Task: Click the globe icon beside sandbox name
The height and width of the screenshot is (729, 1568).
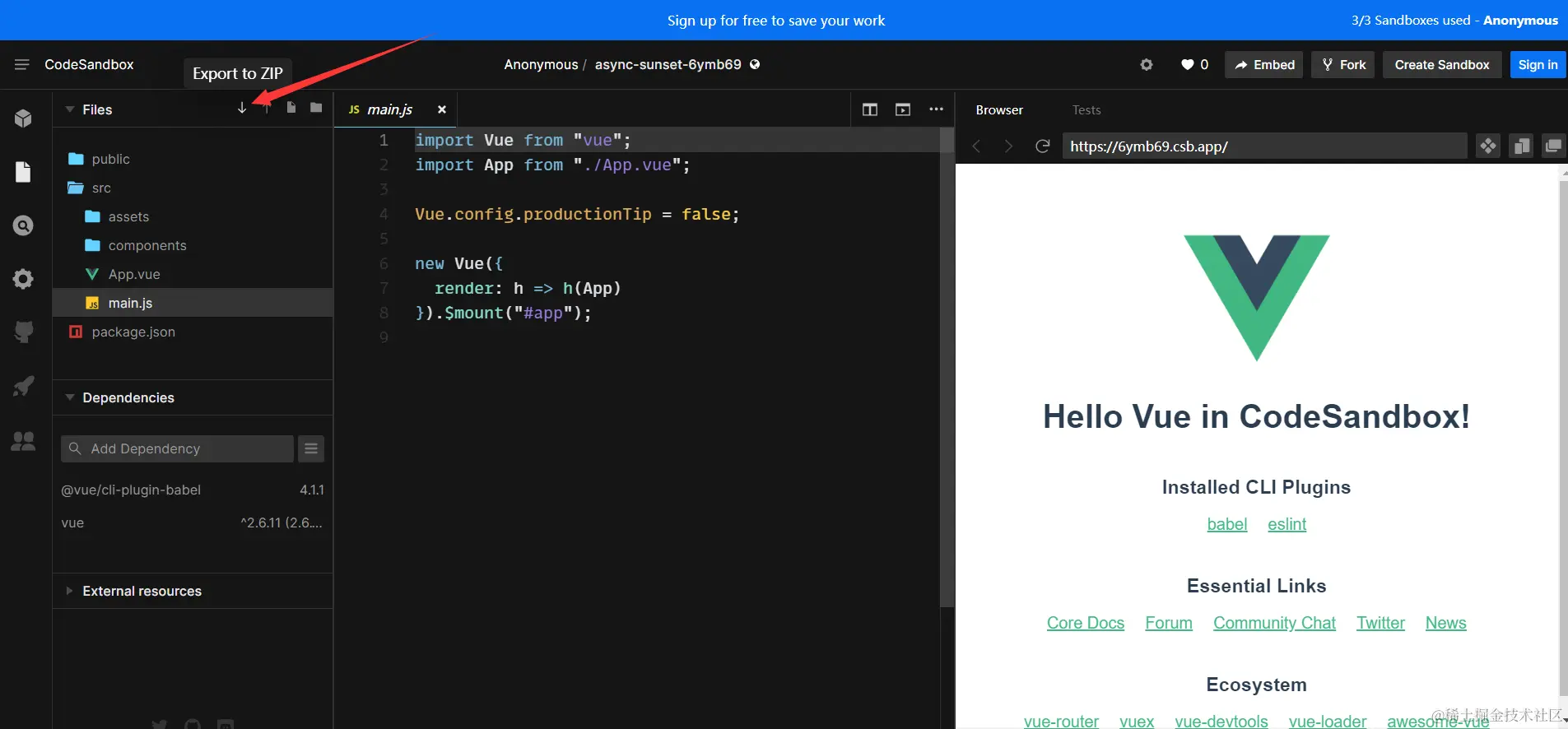Action: tap(755, 64)
